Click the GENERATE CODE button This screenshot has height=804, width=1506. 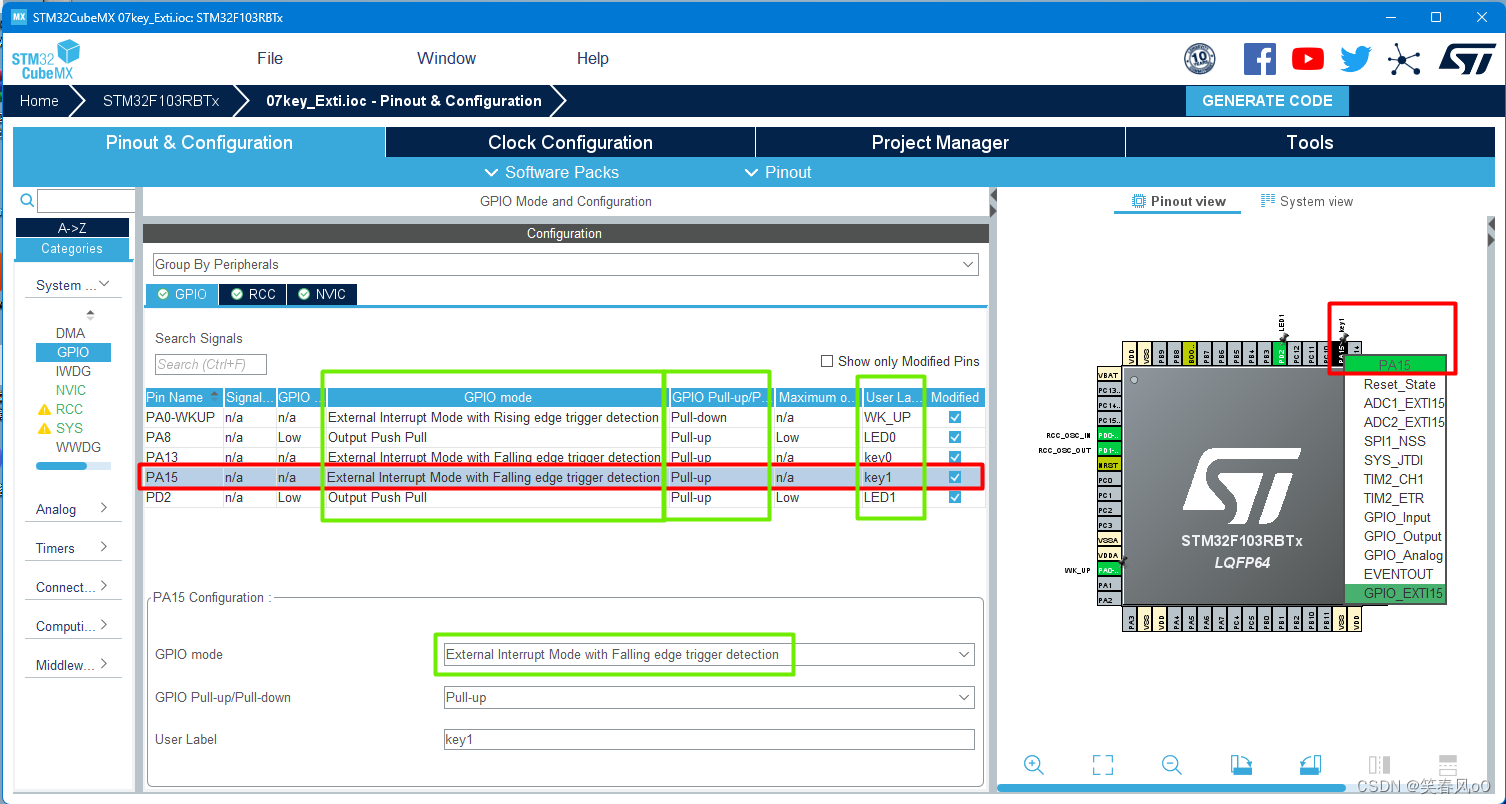point(1267,101)
